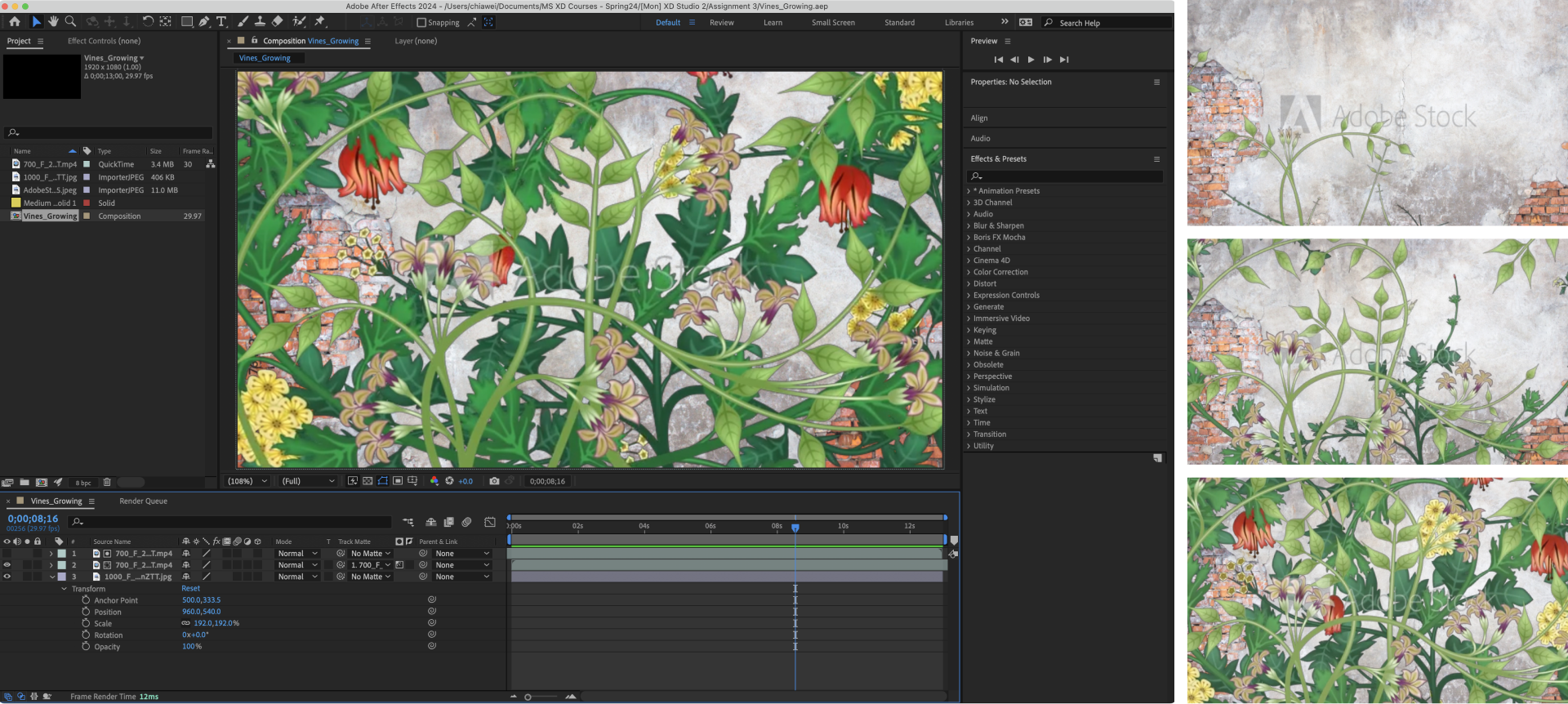Screen dimensions: 1568x704
Task: Show video for layer 1
Action: (x=7, y=554)
